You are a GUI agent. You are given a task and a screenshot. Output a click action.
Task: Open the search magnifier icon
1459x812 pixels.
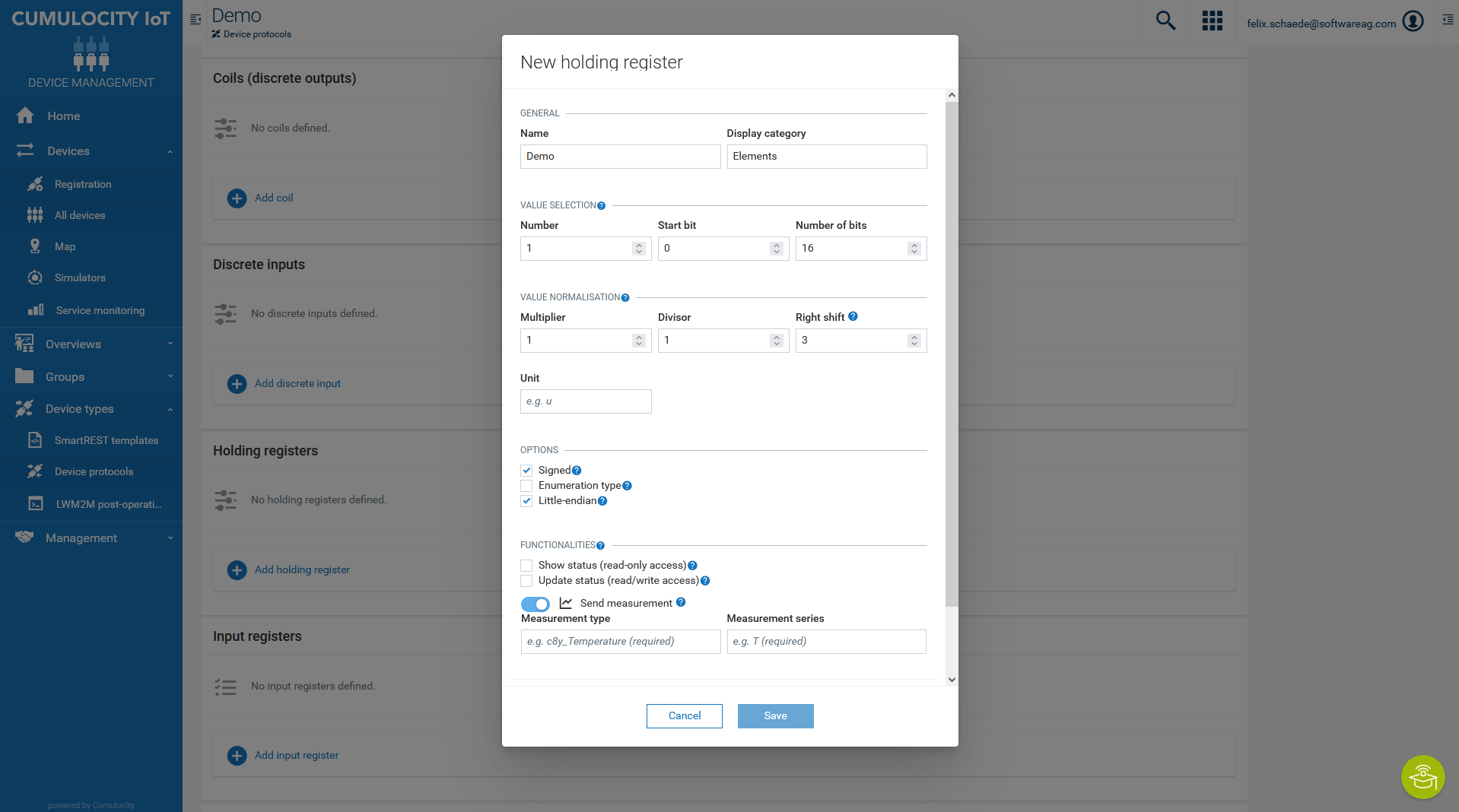(x=1165, y=21)
